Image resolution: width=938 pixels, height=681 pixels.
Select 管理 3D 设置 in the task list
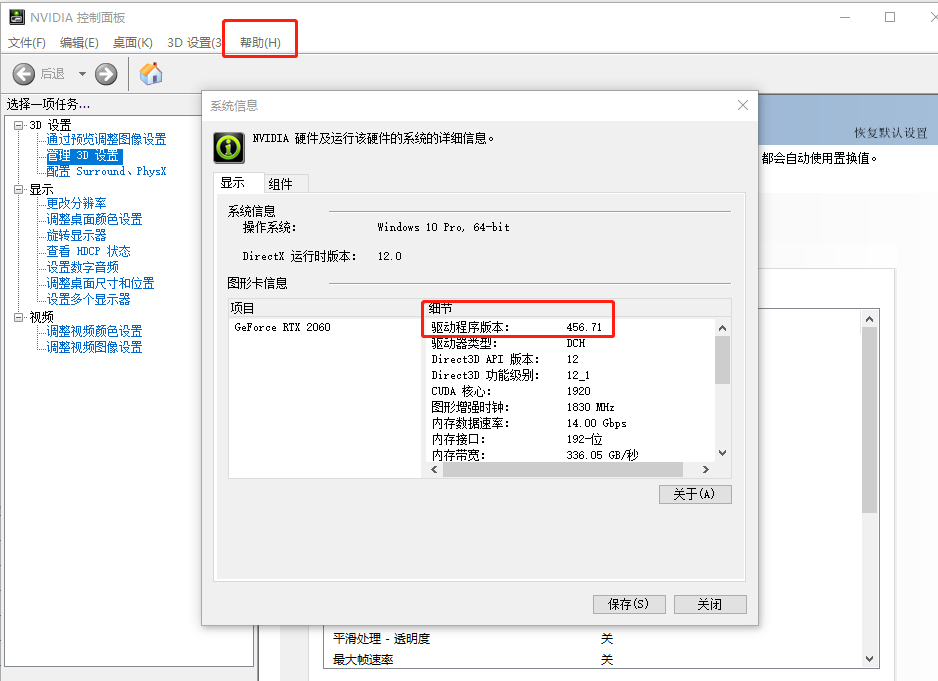83,155
